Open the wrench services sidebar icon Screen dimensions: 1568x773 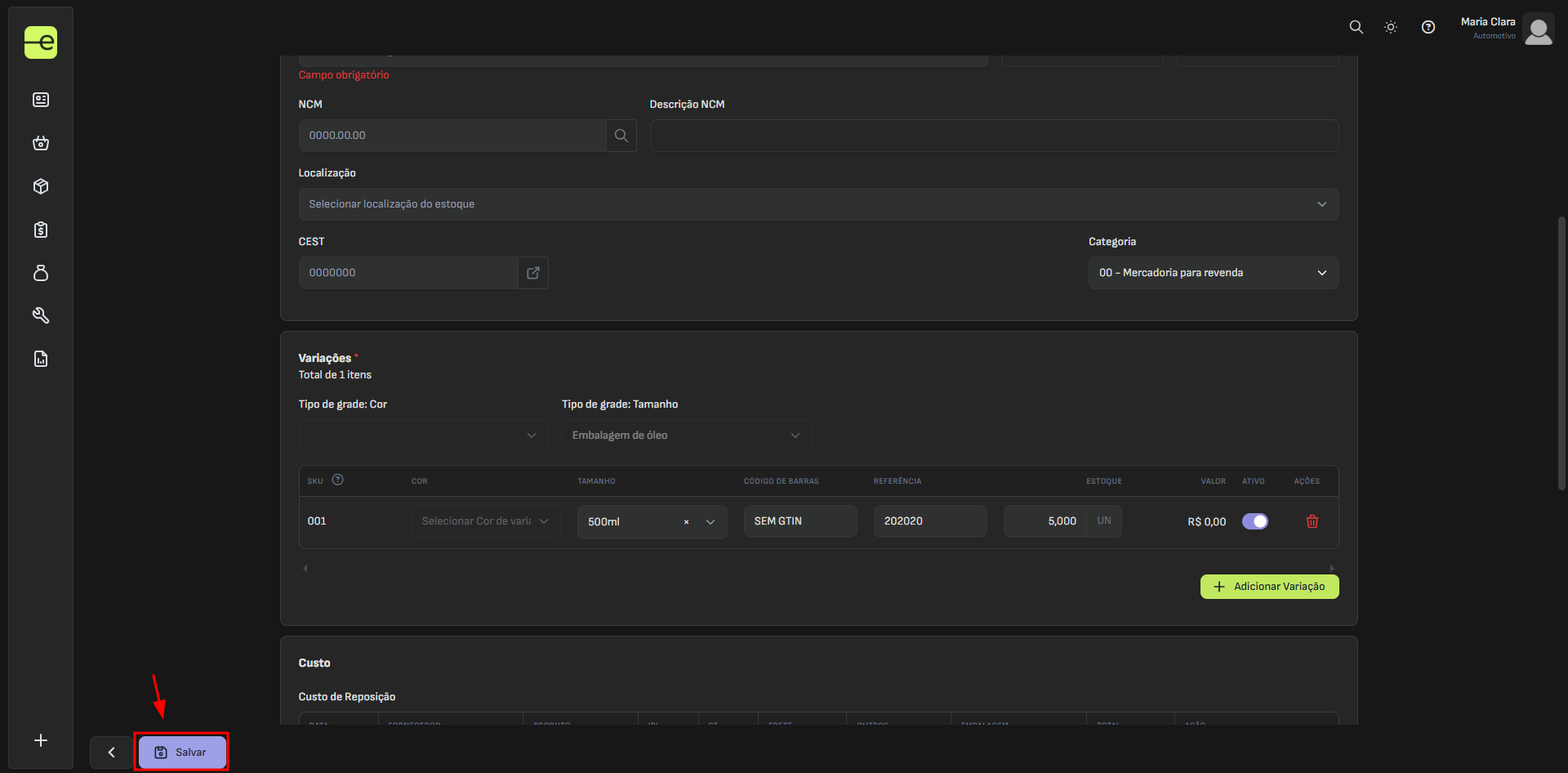41,315
